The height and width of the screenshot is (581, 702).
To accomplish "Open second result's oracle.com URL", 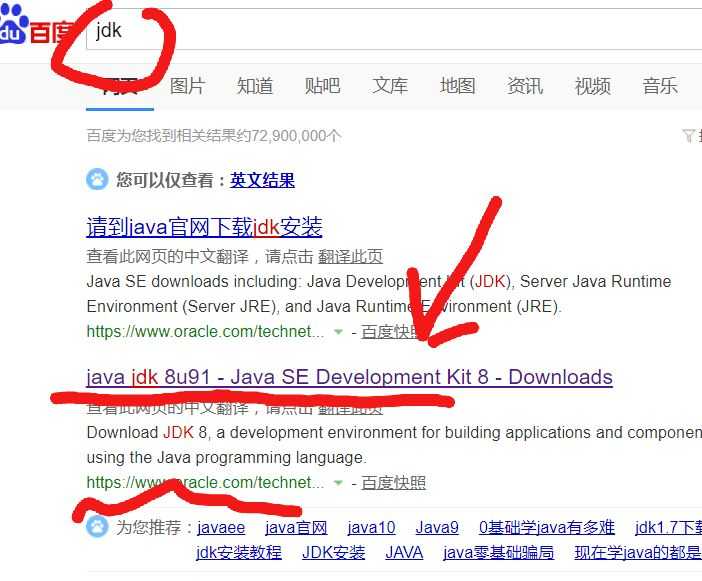I will [205, 482].
